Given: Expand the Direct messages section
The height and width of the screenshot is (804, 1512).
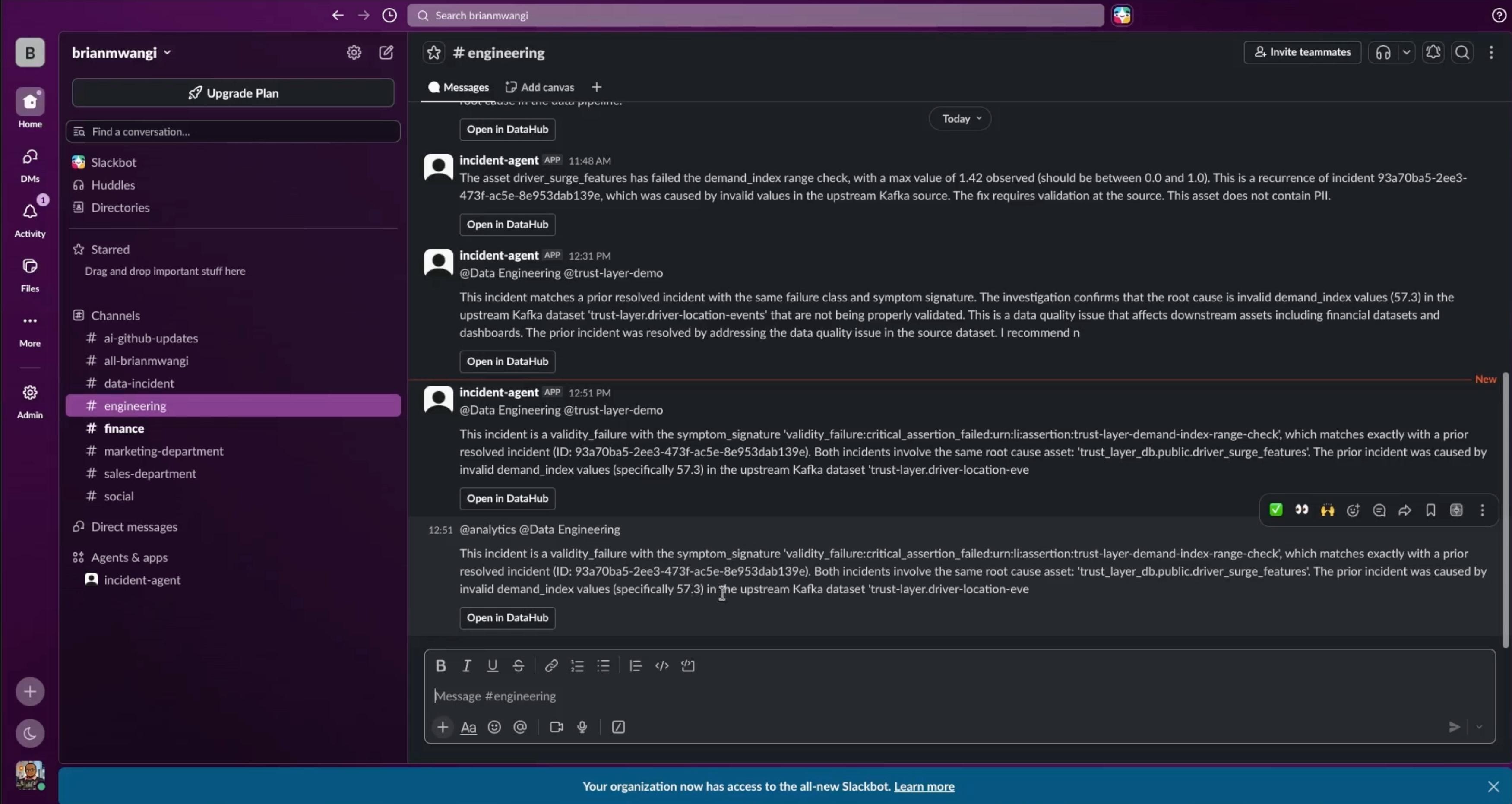Looking at the screenshot, I should [134, 526].
